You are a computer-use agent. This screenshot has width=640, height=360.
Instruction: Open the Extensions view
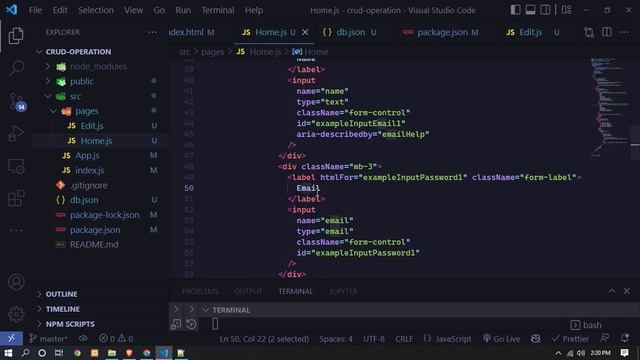16,198
